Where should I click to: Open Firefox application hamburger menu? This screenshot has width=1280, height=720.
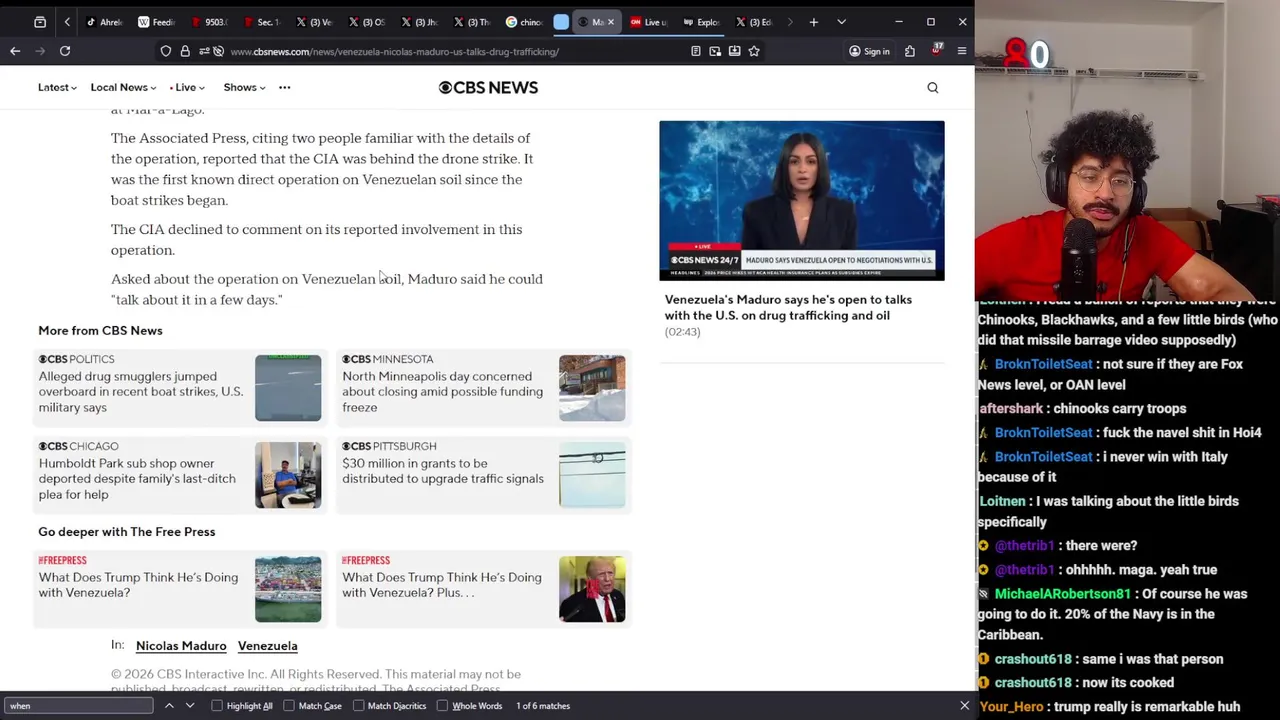tap(962, 51)
